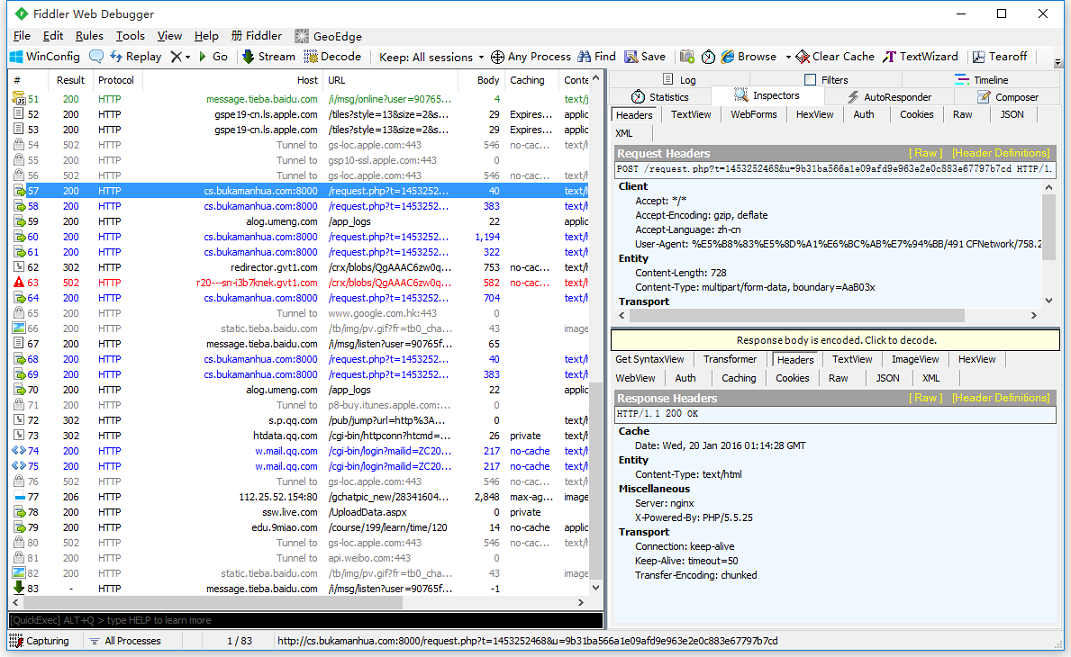1071x657 pixels.
Task: Select session 77 112.25.52.154:80 row
Action: pyautogui.click(x=301, y=497)
